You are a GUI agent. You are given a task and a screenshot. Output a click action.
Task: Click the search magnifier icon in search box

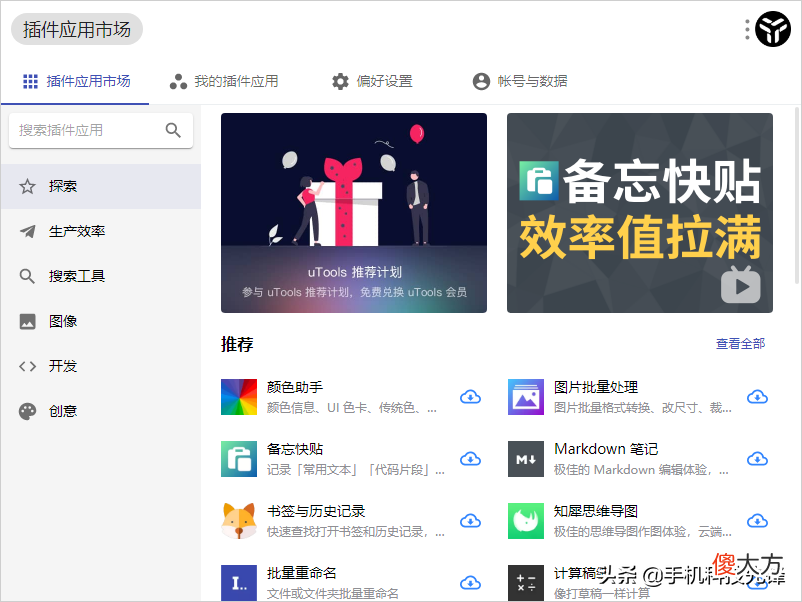(173, 130)
